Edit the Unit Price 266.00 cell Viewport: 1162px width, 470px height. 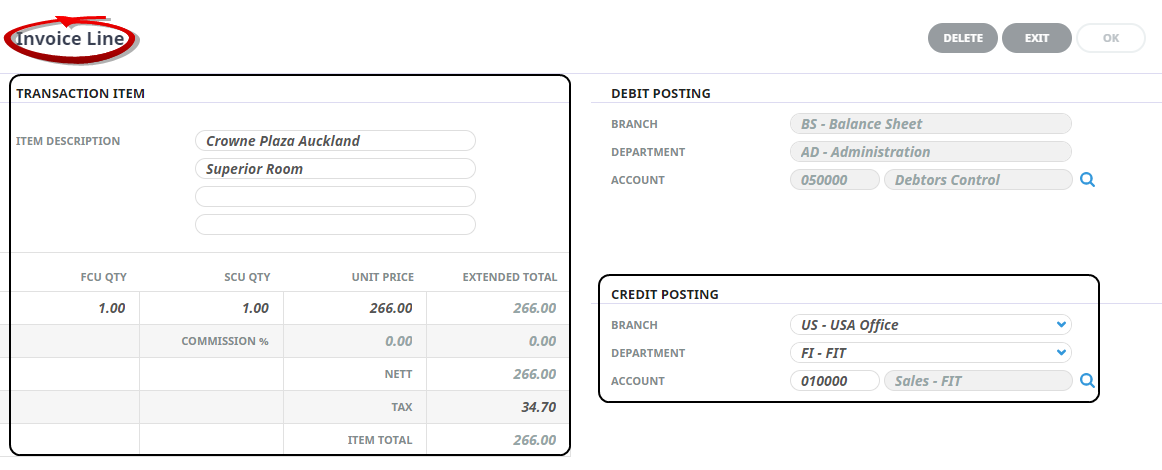pos(355,308)
